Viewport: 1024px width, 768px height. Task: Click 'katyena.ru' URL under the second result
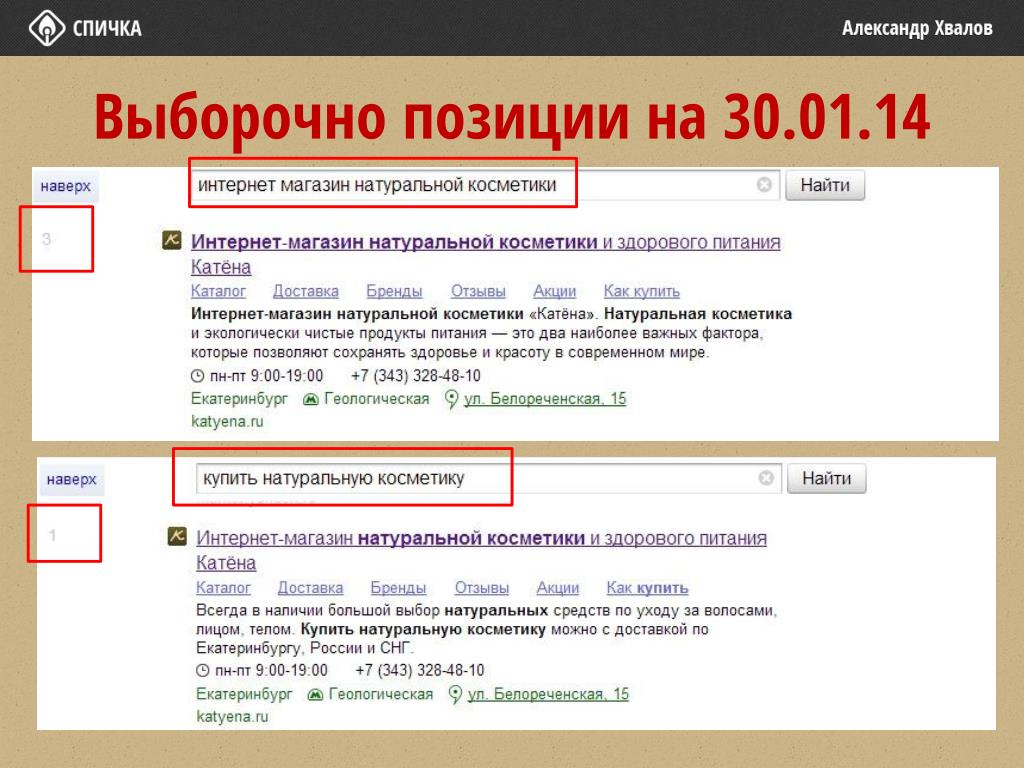(x=232, y=717)
